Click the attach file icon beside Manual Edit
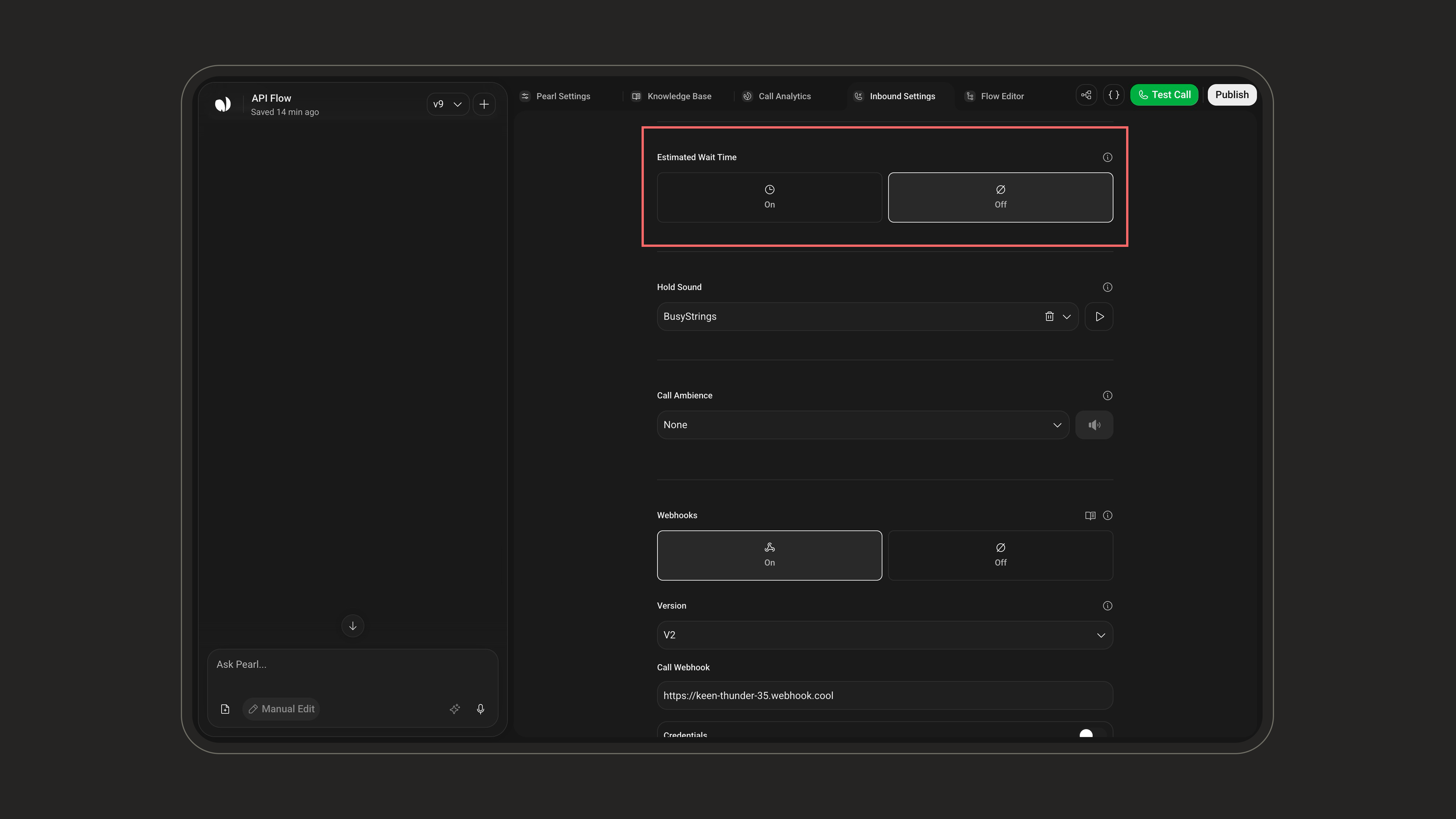Screen dimensions: 1456x819 pos(225,709)
